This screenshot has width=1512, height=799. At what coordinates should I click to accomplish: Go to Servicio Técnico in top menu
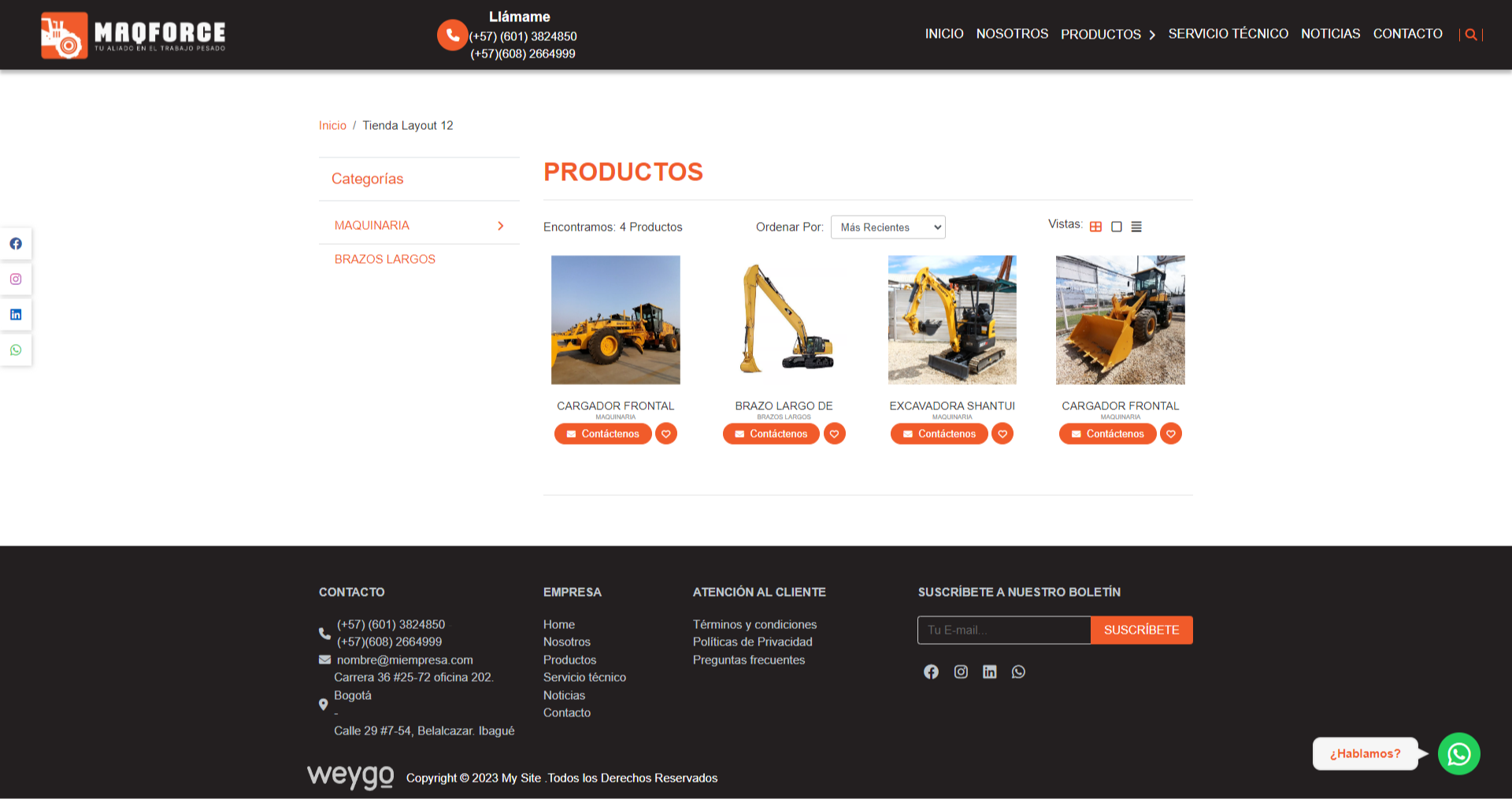(x=1228, y=34)
